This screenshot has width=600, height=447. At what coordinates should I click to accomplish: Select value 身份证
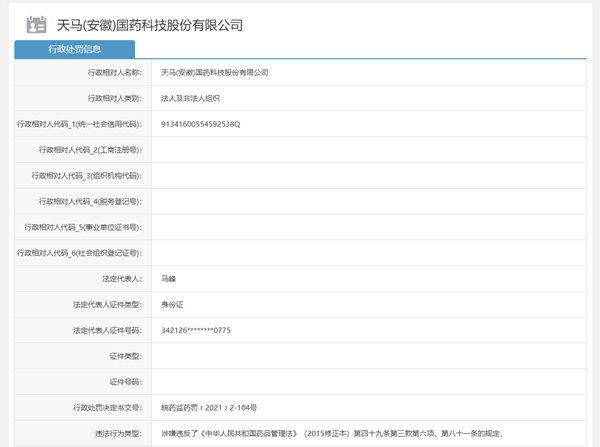172,305
